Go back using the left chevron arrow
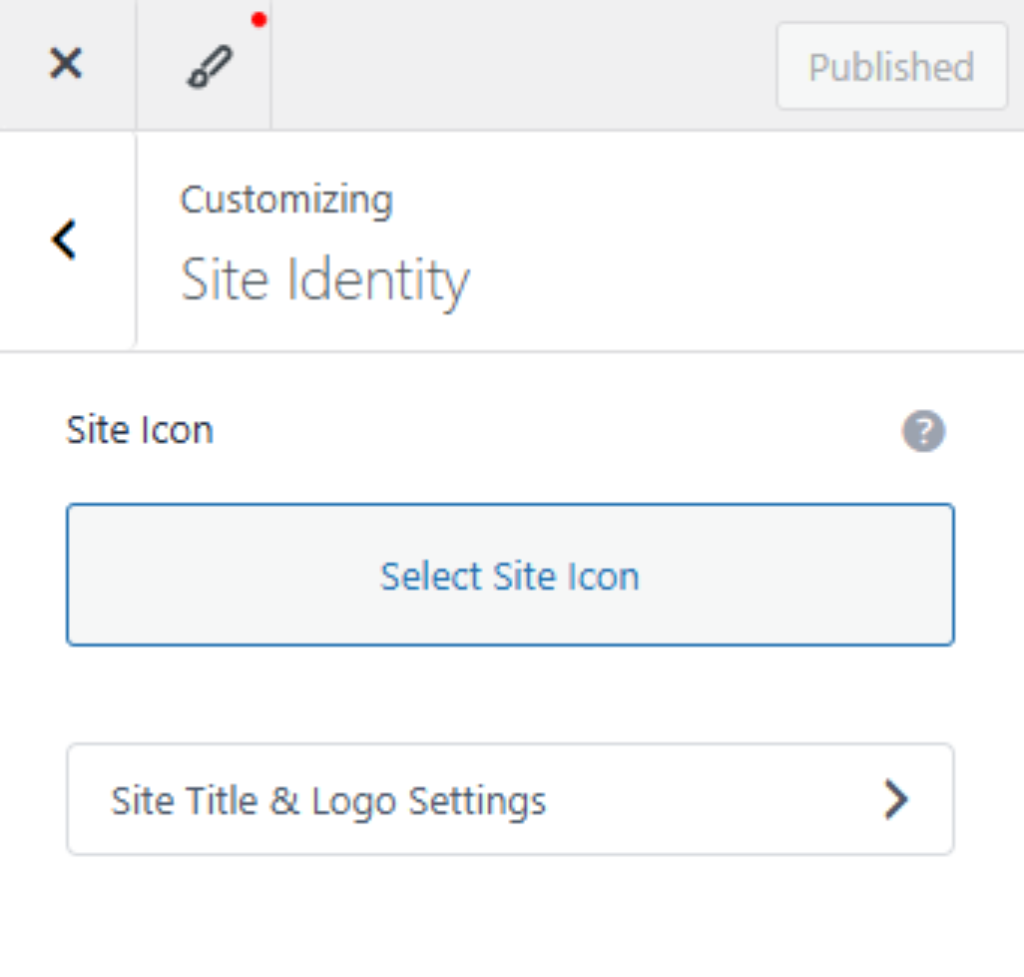The height and width of the screenshot is (977, 1024). coord(65,240)
